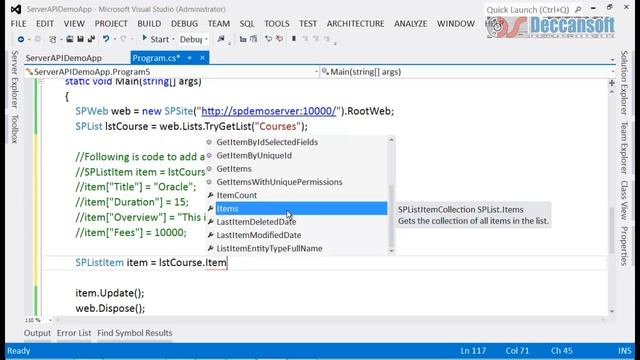Pin the Program.cs tab
This screenshot has height=360, width=640.
[190, 58]
